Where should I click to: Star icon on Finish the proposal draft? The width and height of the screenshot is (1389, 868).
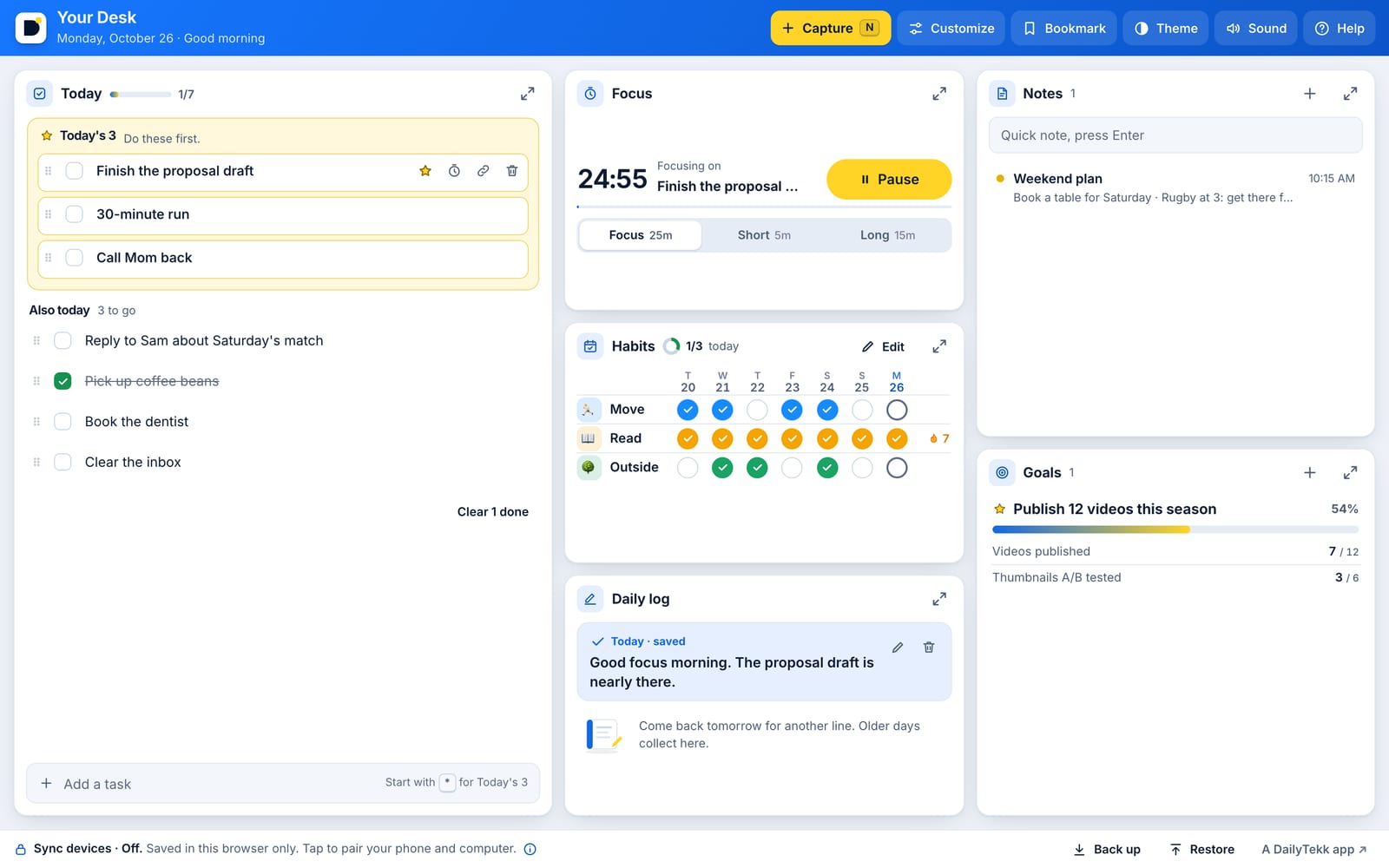pos(425,171)
